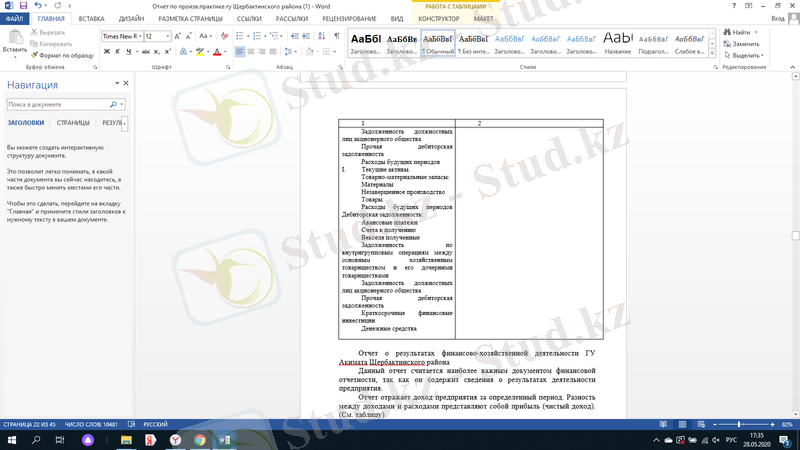
Task: Open Chrome from the Windows taskbar
Action: point(199,440)
